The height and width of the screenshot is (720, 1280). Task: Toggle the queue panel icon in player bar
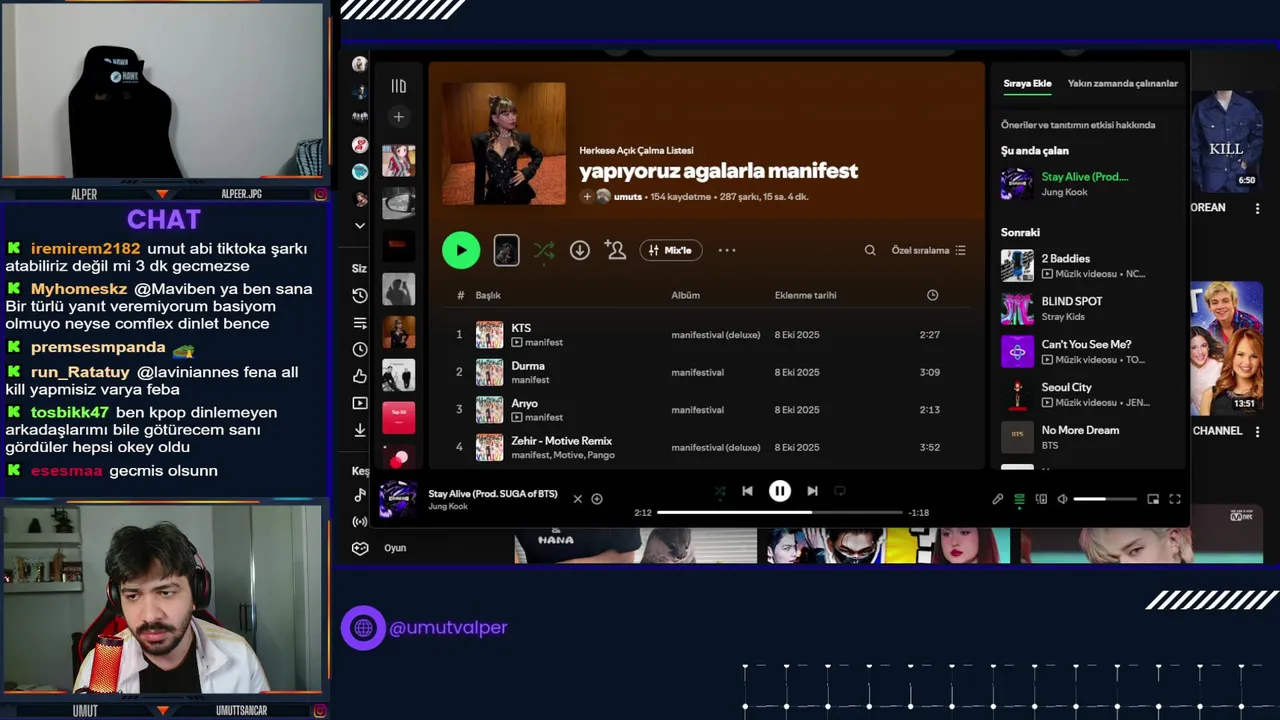click(1019, 499)
